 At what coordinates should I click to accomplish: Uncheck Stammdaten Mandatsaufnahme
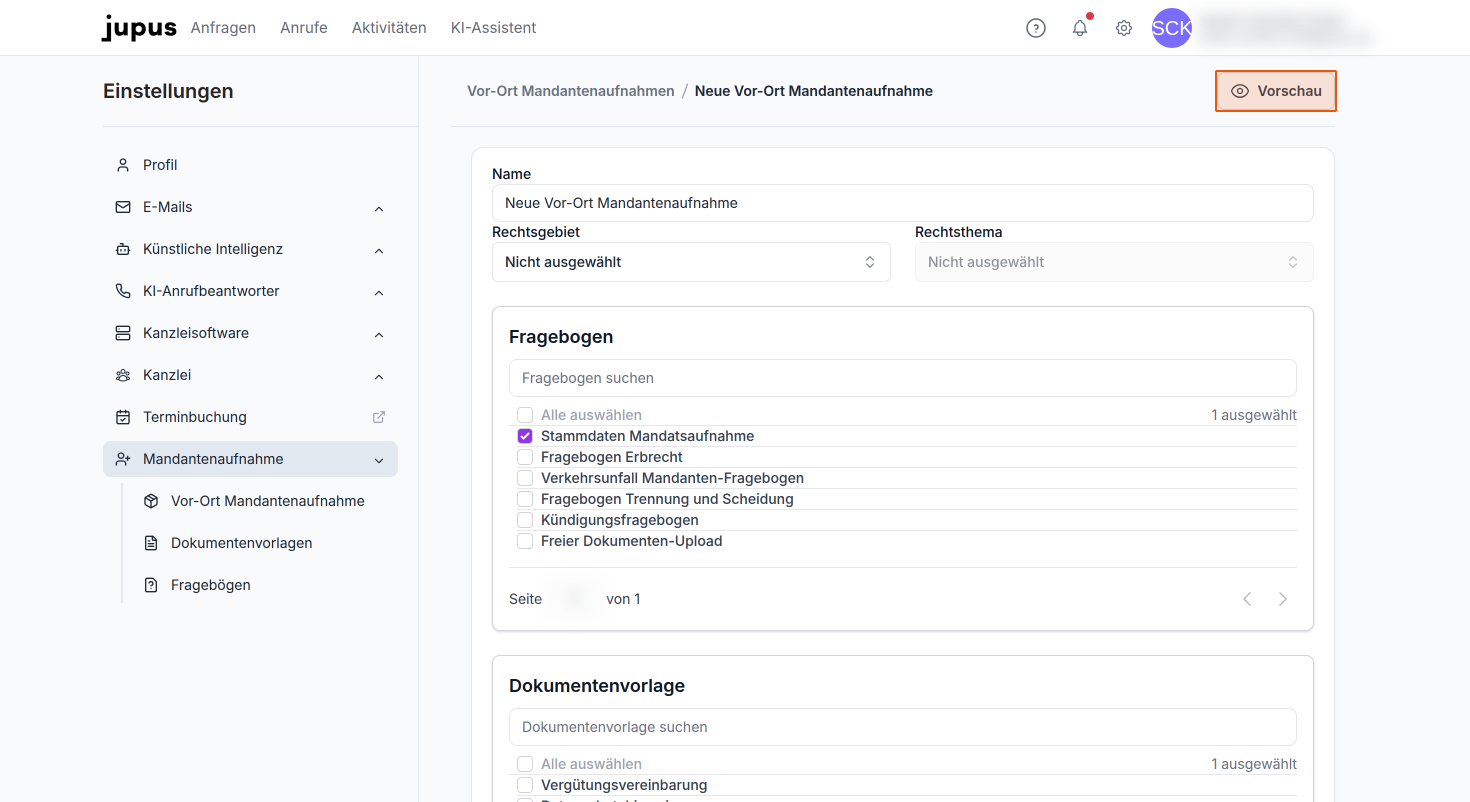[525, 436]
